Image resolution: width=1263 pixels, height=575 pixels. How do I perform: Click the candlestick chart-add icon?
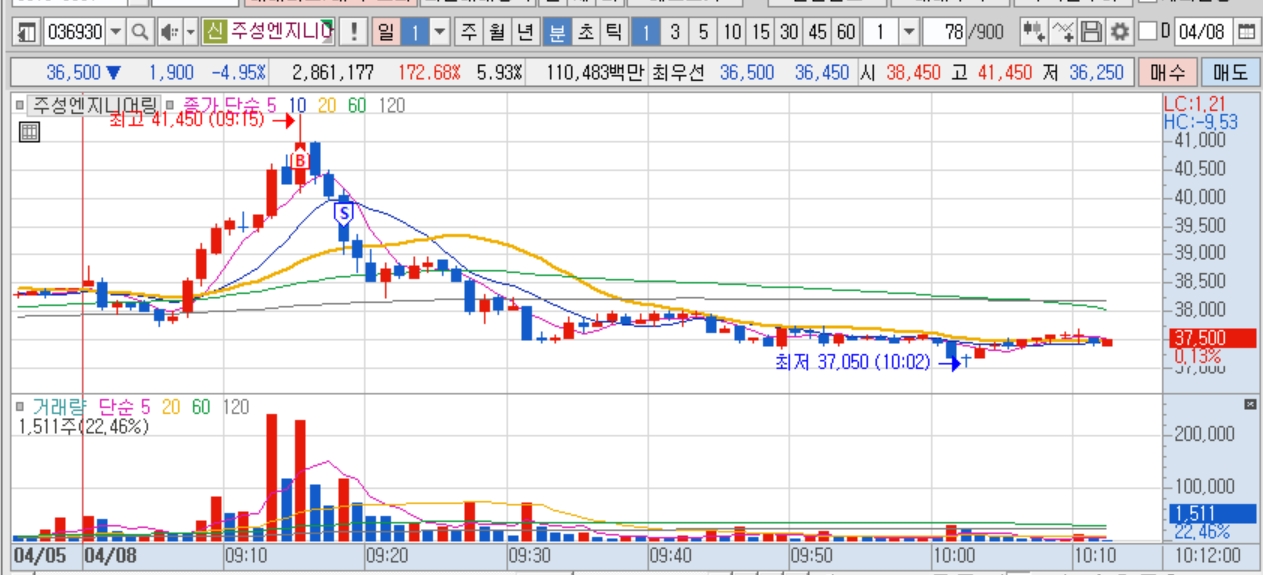pyautogui.click(x=1034, y=32)
